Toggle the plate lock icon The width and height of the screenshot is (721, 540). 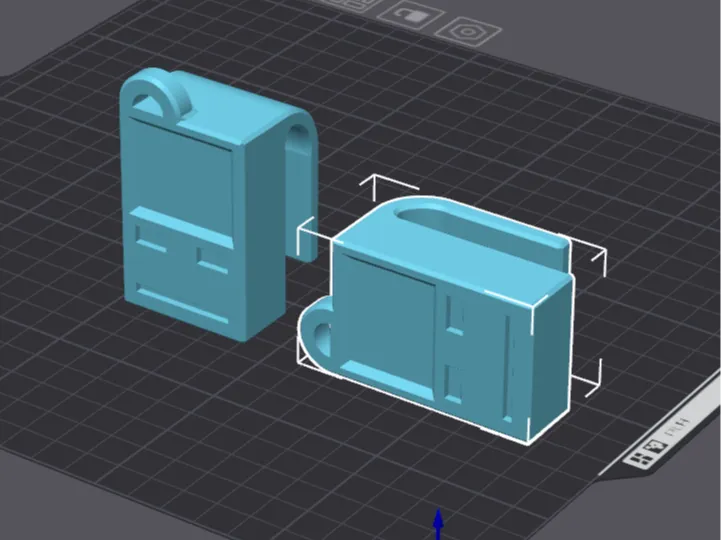coord(410,16)
